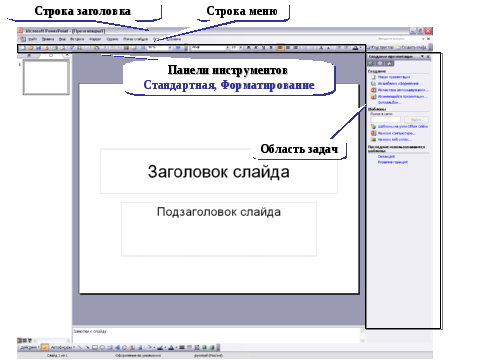Click drawing toolbar Font Color icon

pyautogui.click(x=171, y=347)
